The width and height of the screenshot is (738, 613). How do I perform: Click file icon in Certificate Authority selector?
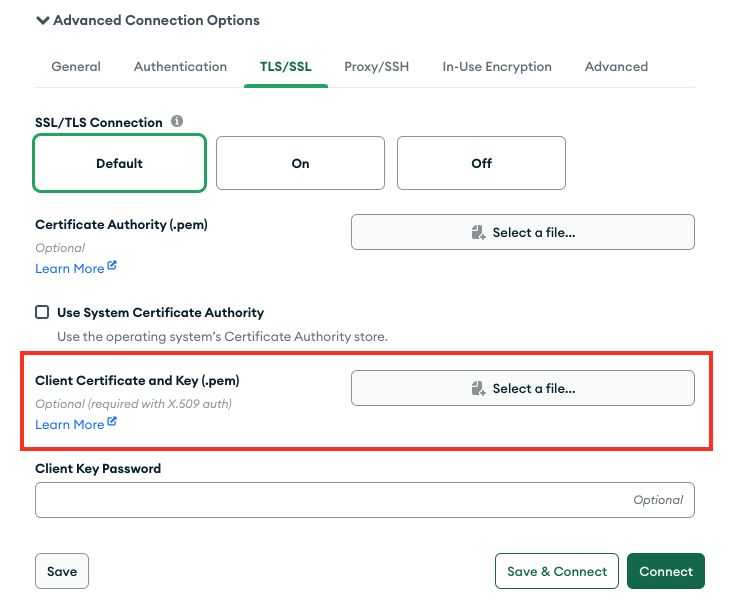coord(478,233)
